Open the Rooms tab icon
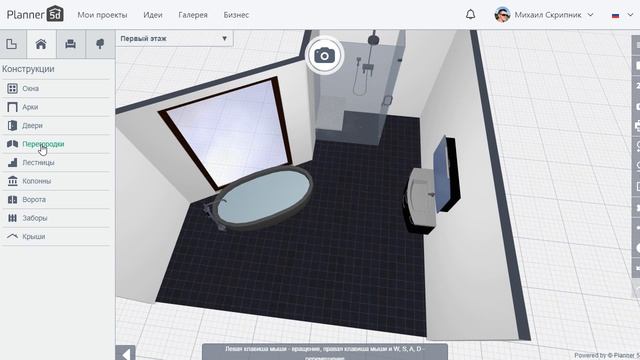The image size is (640, 360). click(12, 44)
